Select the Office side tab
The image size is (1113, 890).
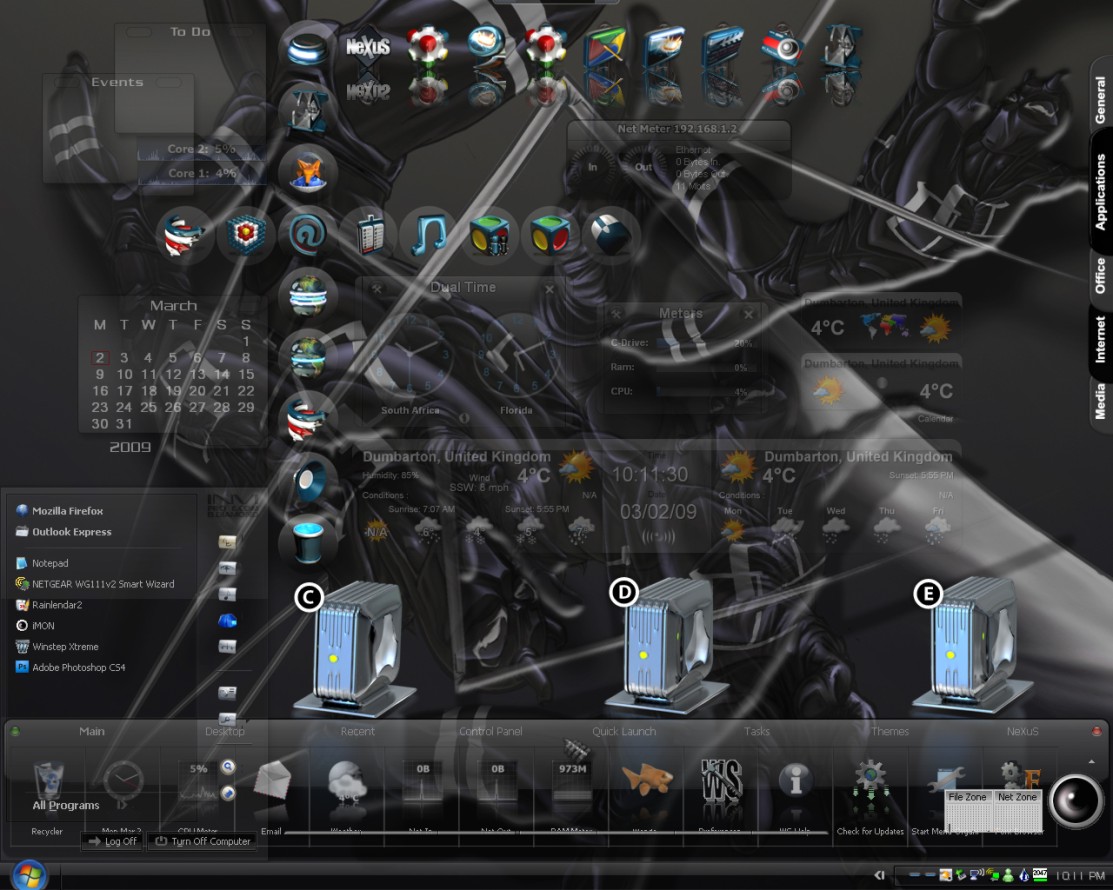tap(1100, 275)
